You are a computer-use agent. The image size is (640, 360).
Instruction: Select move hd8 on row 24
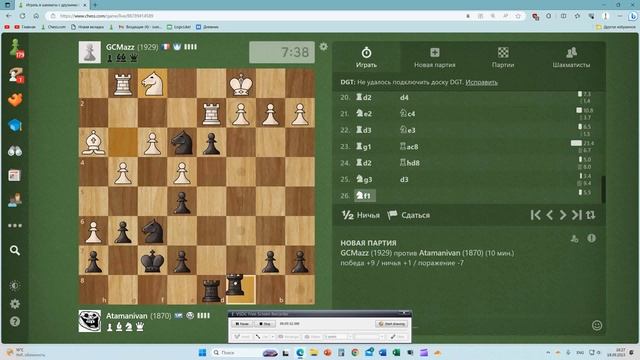[x=410, y=163]
